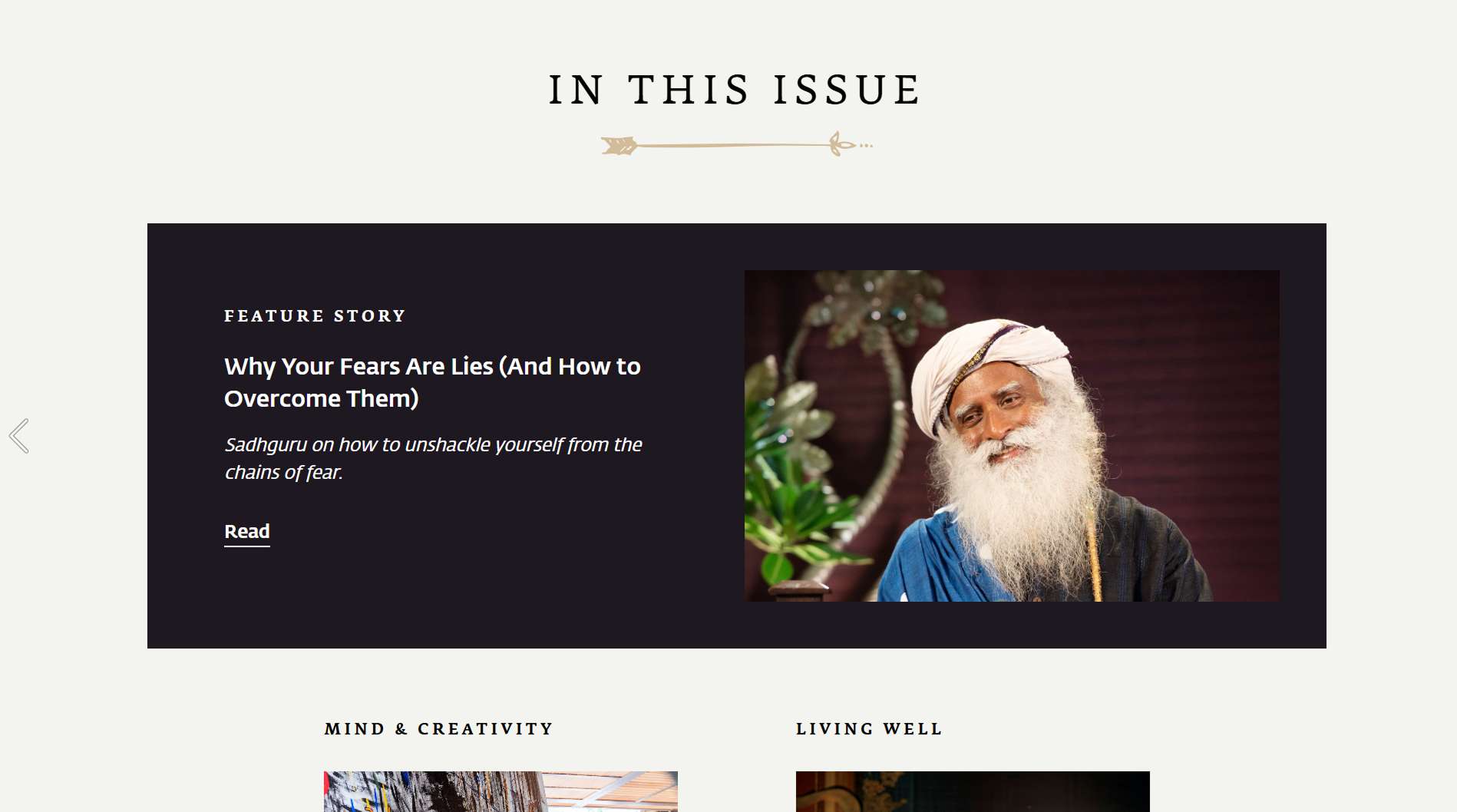
Task: Click the decorative arrow divider under heading
Action: click(737, 144)
